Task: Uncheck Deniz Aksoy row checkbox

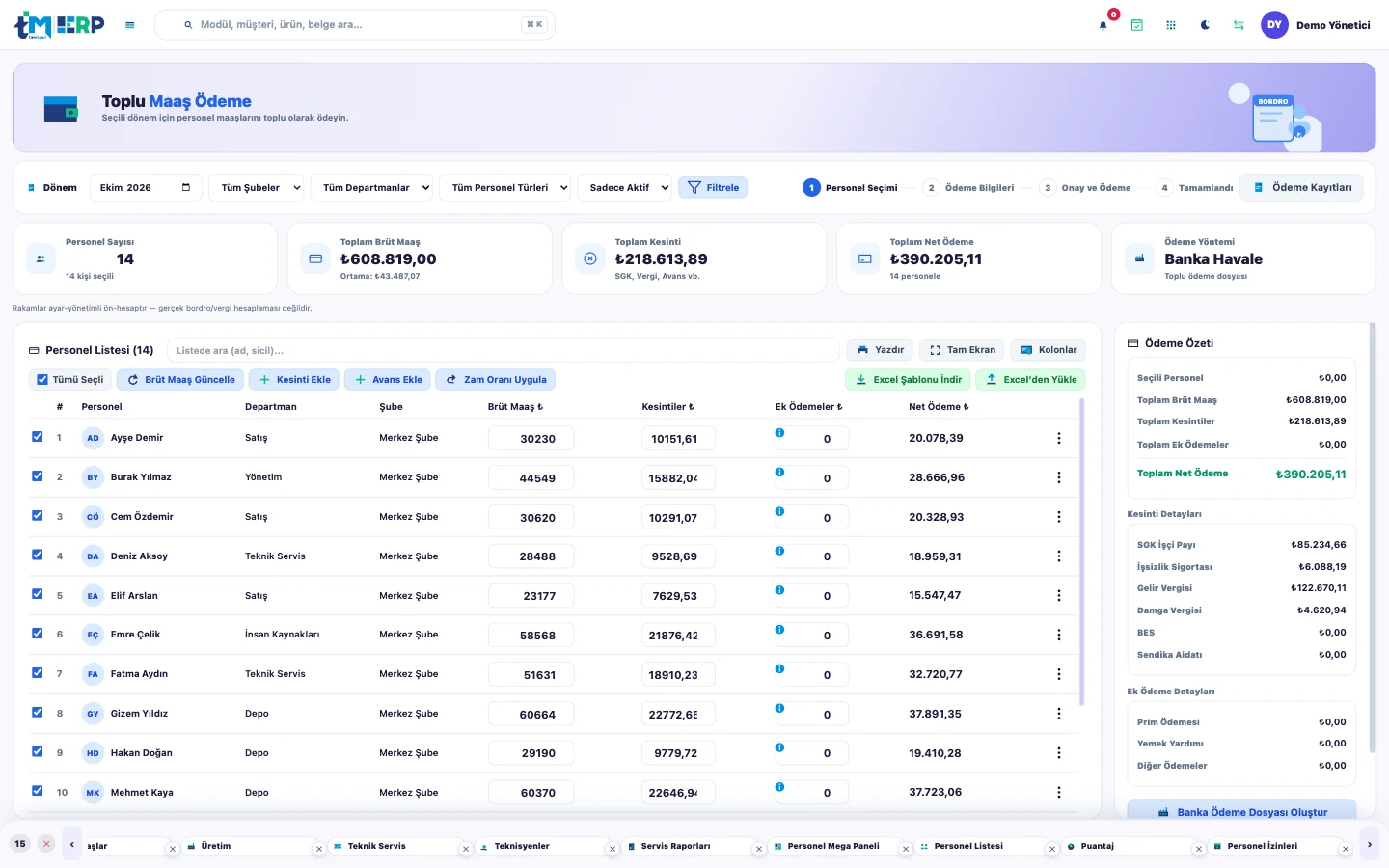Action: 38,555
